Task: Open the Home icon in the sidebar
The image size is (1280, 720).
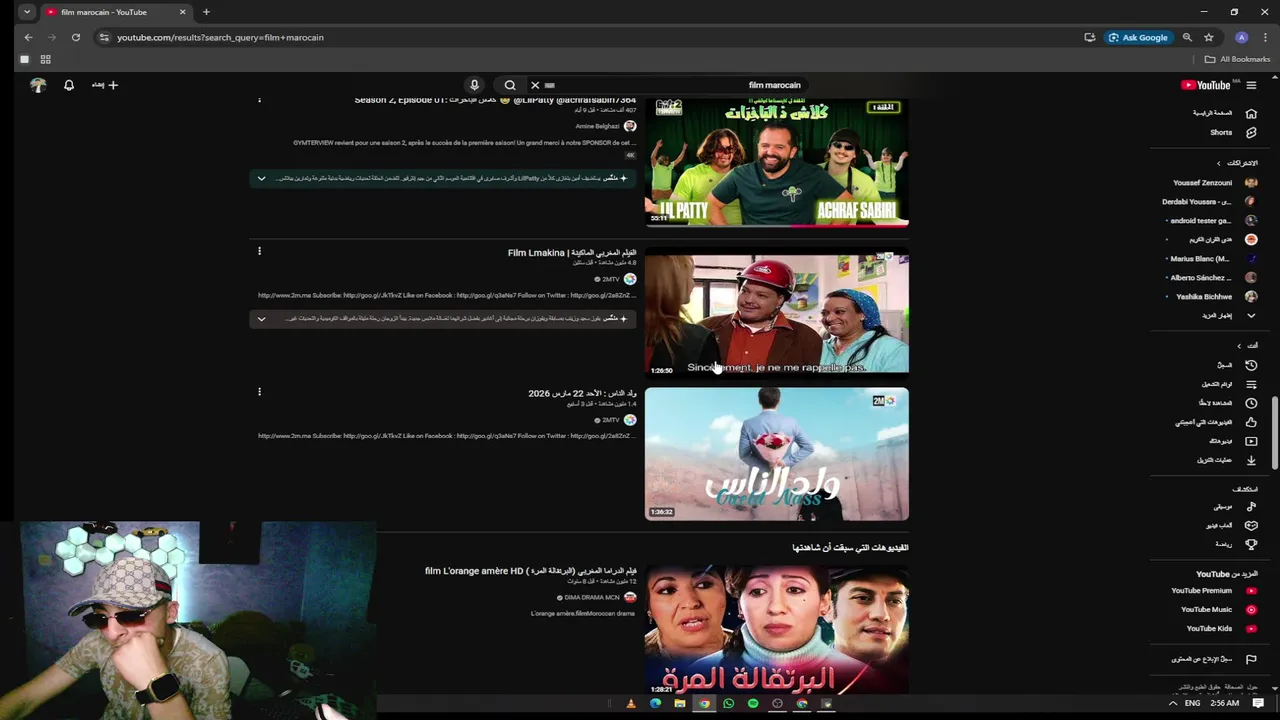Action: [x=1251, y=113]
